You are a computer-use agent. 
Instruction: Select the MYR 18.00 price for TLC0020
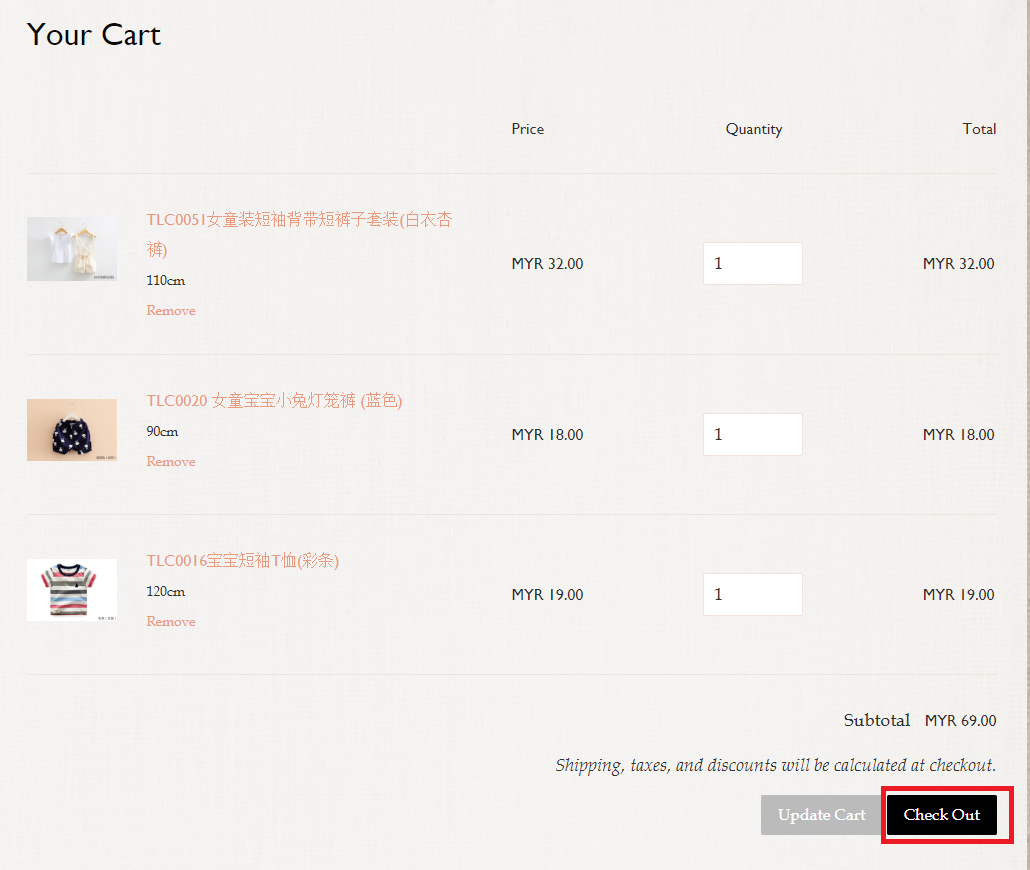[547, 434]
